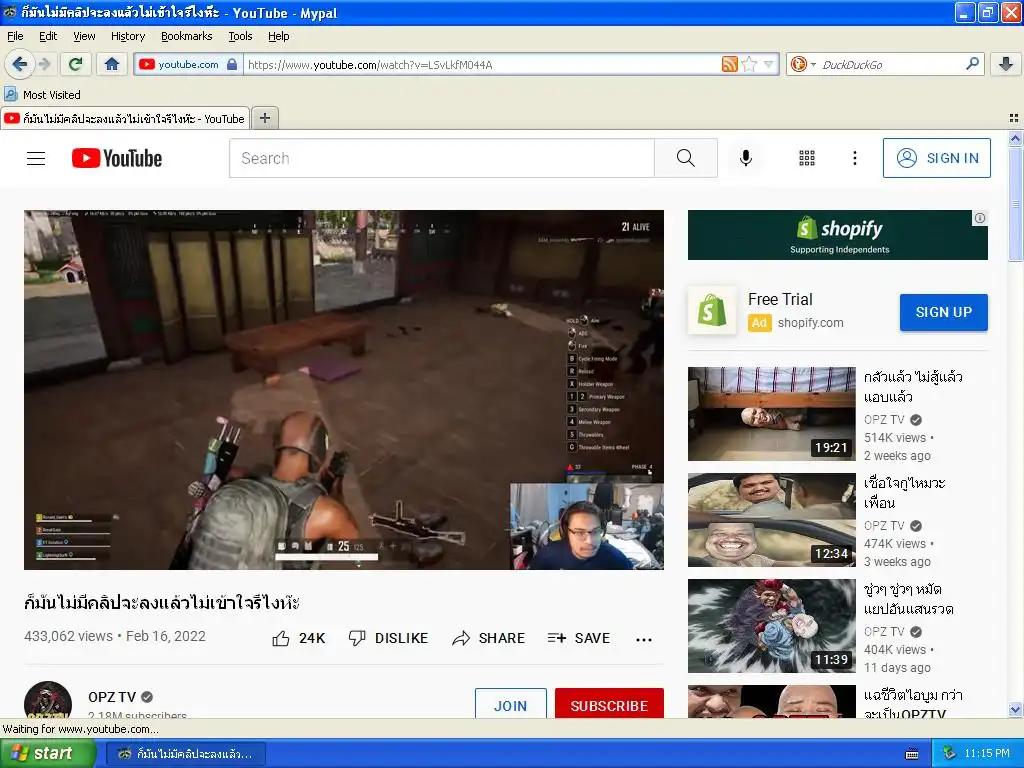Open YouTube settings three-dot menu
The image size is (1024, 768).
click(x=854, y=158)
